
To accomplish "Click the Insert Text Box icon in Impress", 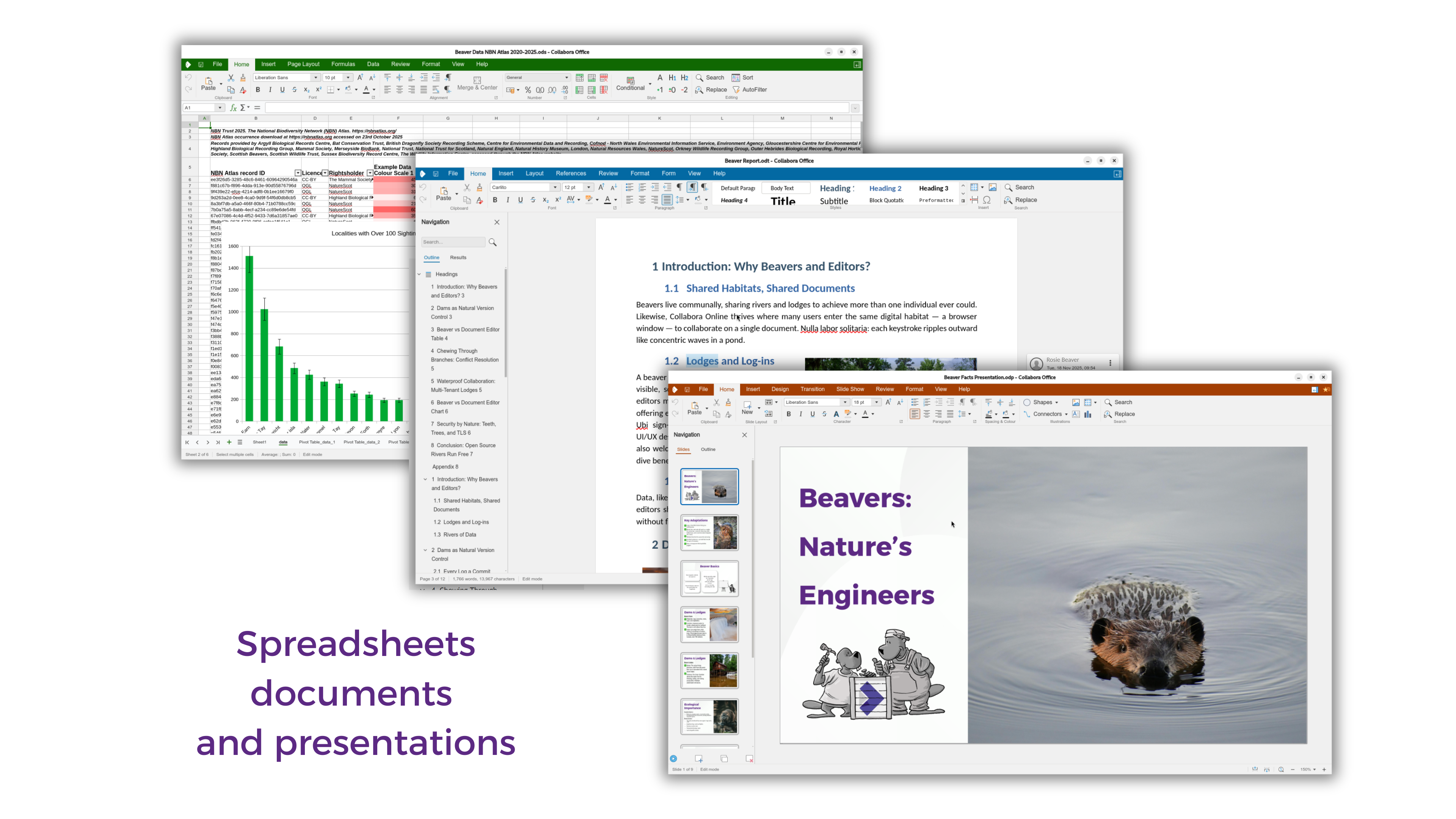I will click(x=1076, y=414).
